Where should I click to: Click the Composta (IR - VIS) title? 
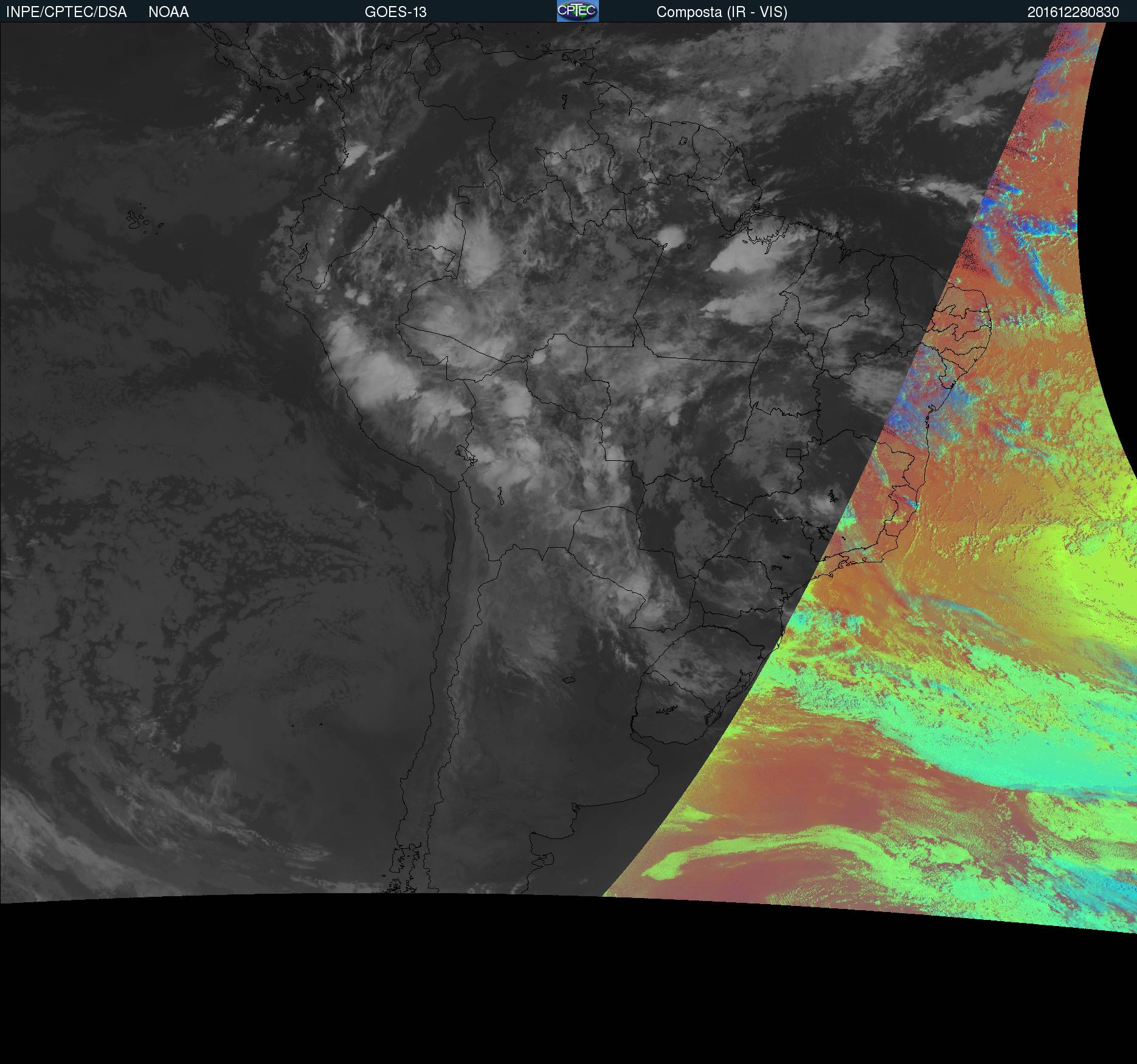tap(722, 12)
